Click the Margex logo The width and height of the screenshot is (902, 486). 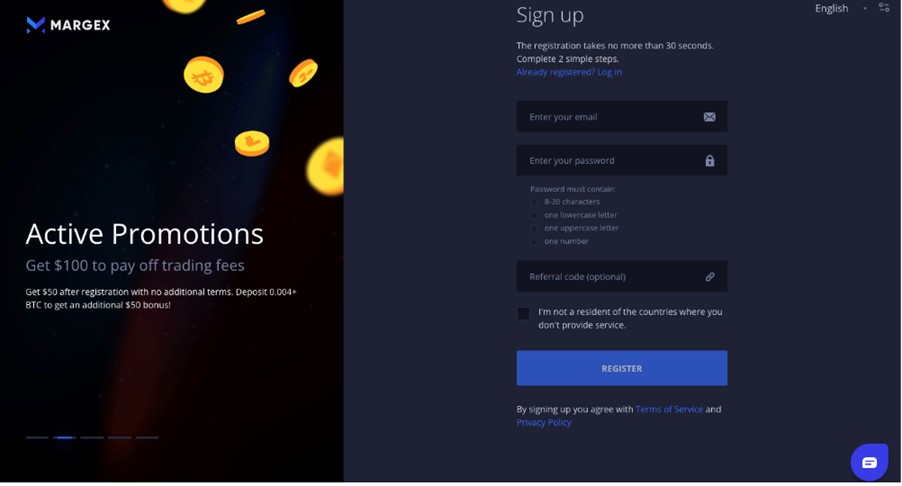(x=68, y=25)
